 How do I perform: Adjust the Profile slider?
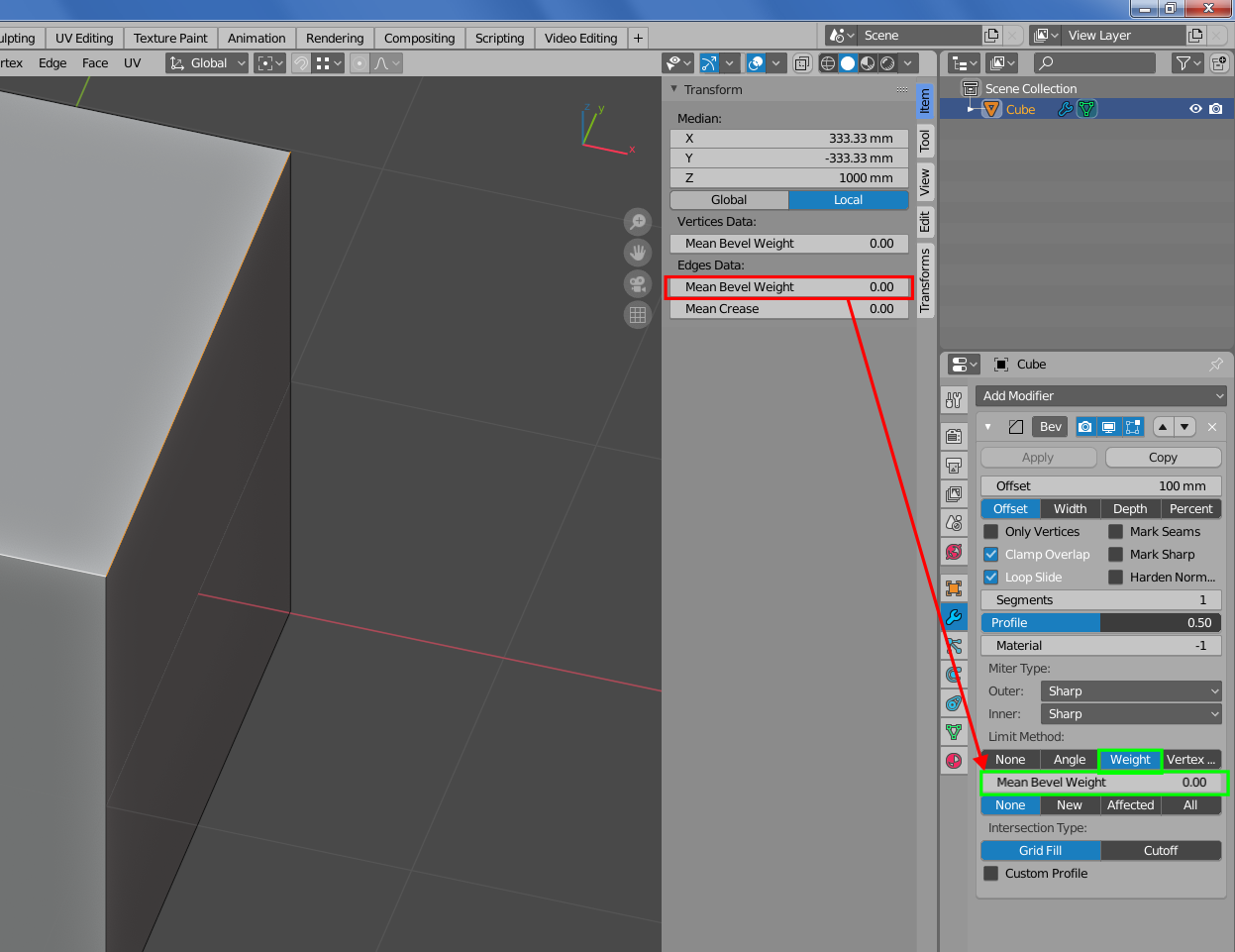tap(1101, 623)
